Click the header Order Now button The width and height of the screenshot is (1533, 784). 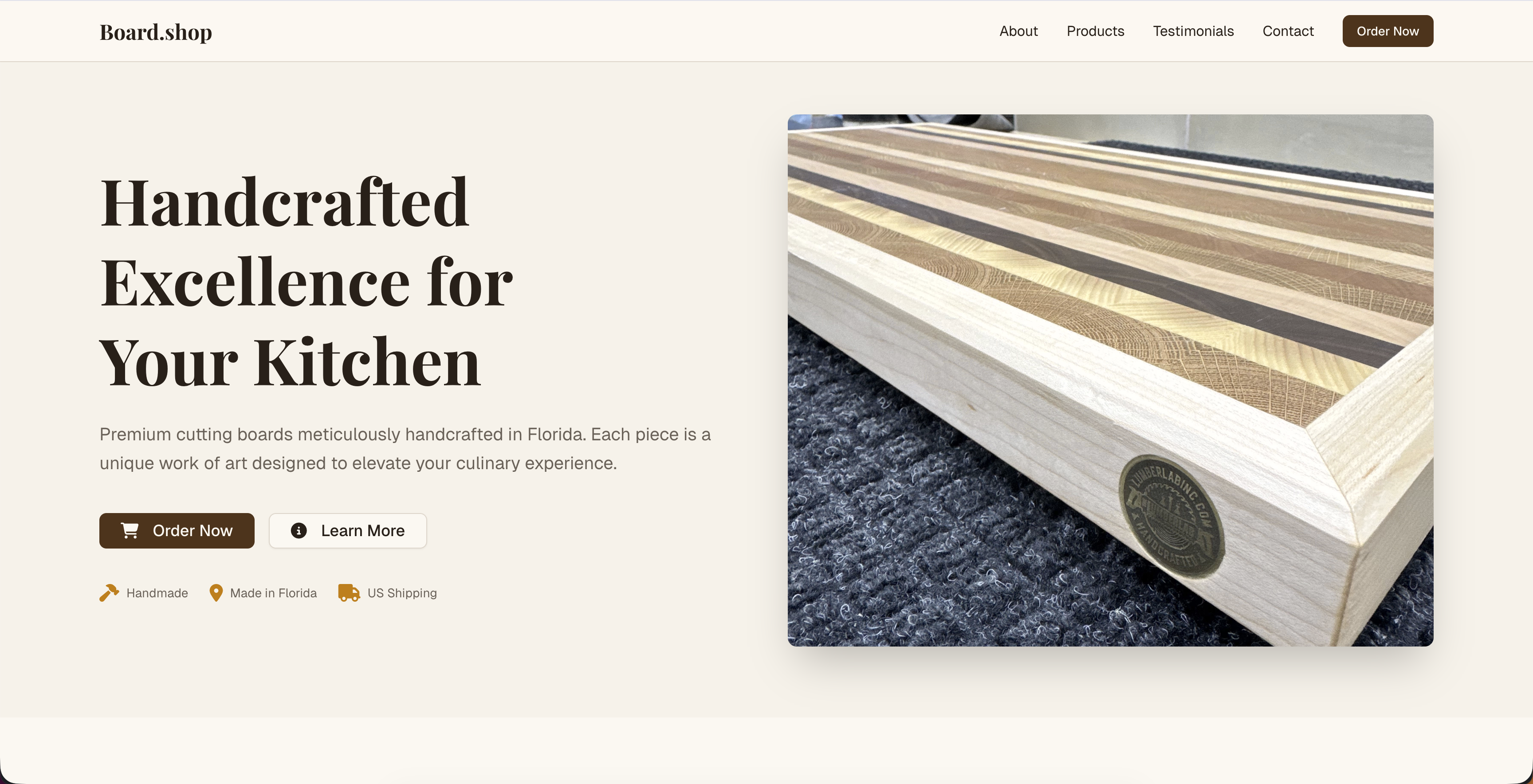(1387, 31)
